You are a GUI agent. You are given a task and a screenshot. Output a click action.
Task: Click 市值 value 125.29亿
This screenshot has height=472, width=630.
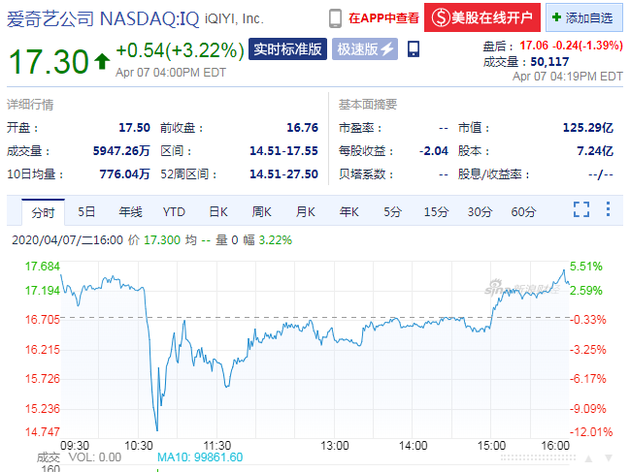(588, 128)
